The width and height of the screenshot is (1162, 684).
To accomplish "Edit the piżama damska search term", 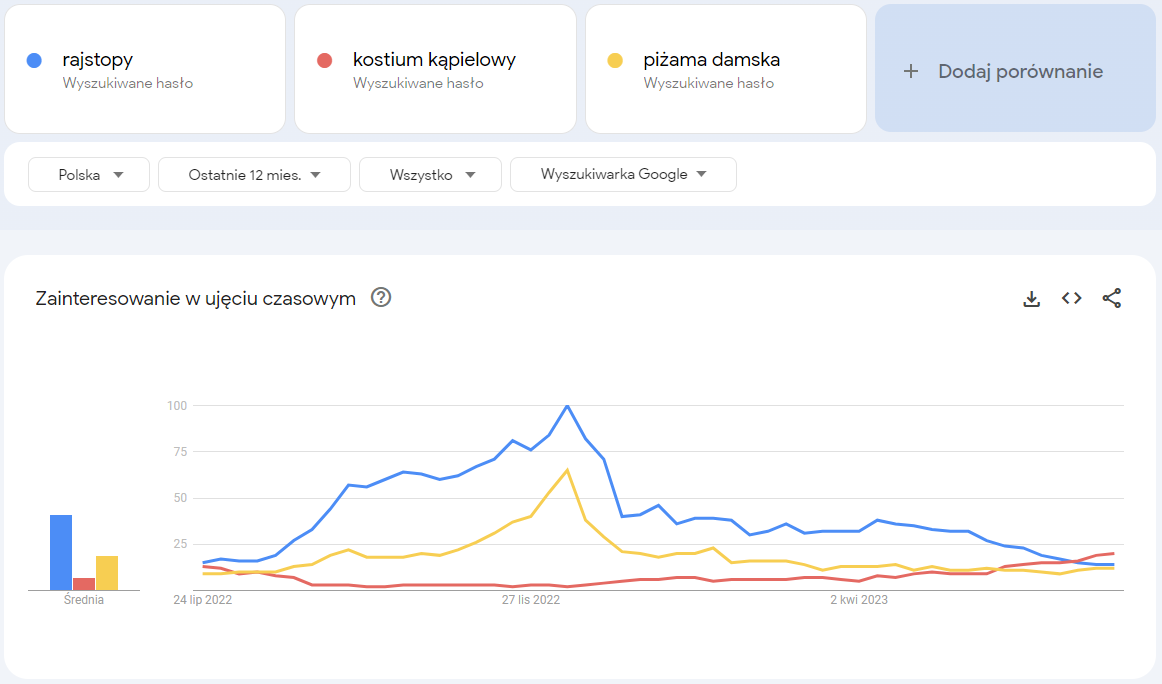I will pyautogui.click(x=711, y=60).
